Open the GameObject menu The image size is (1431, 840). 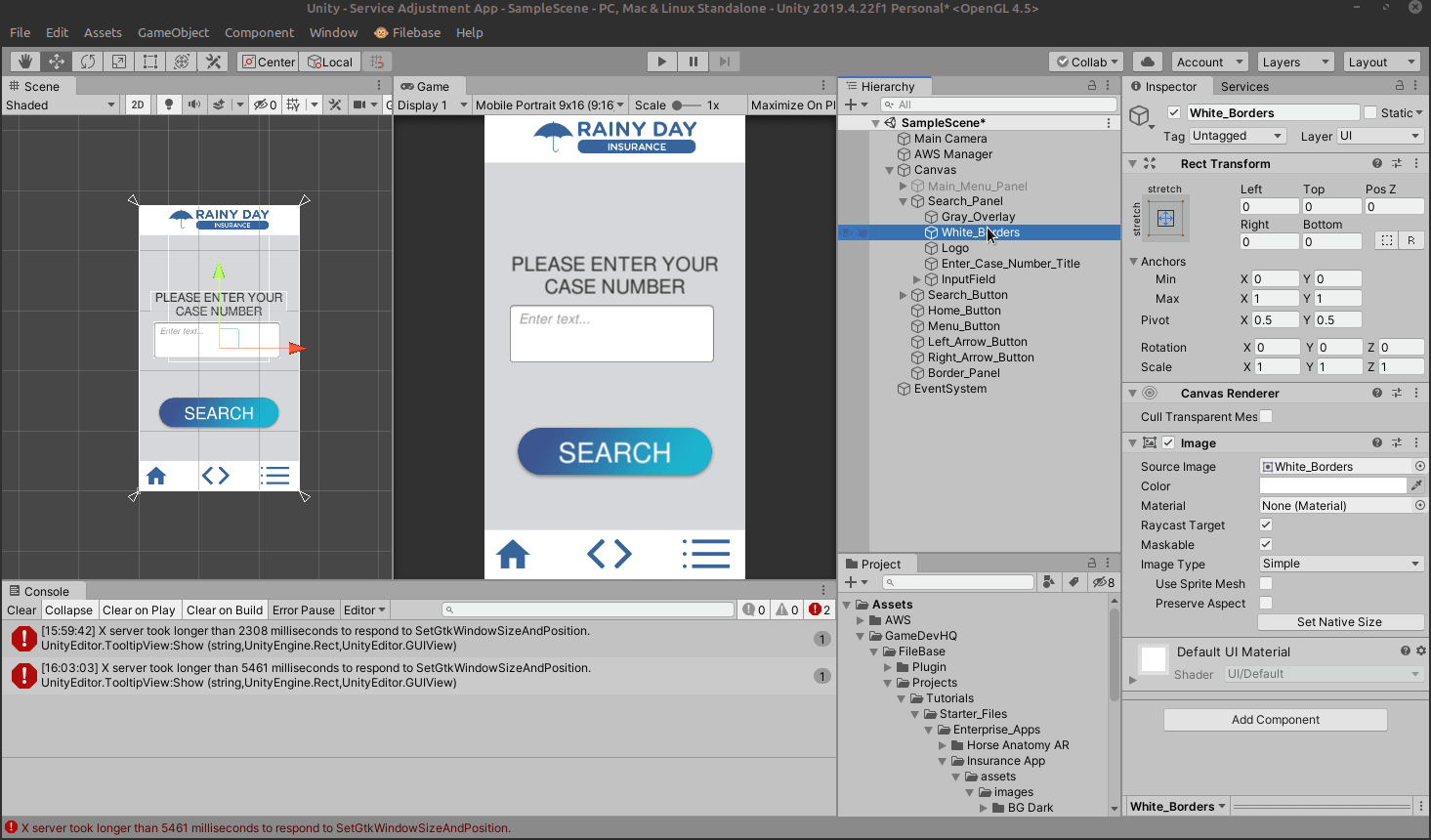click(173, 32)
